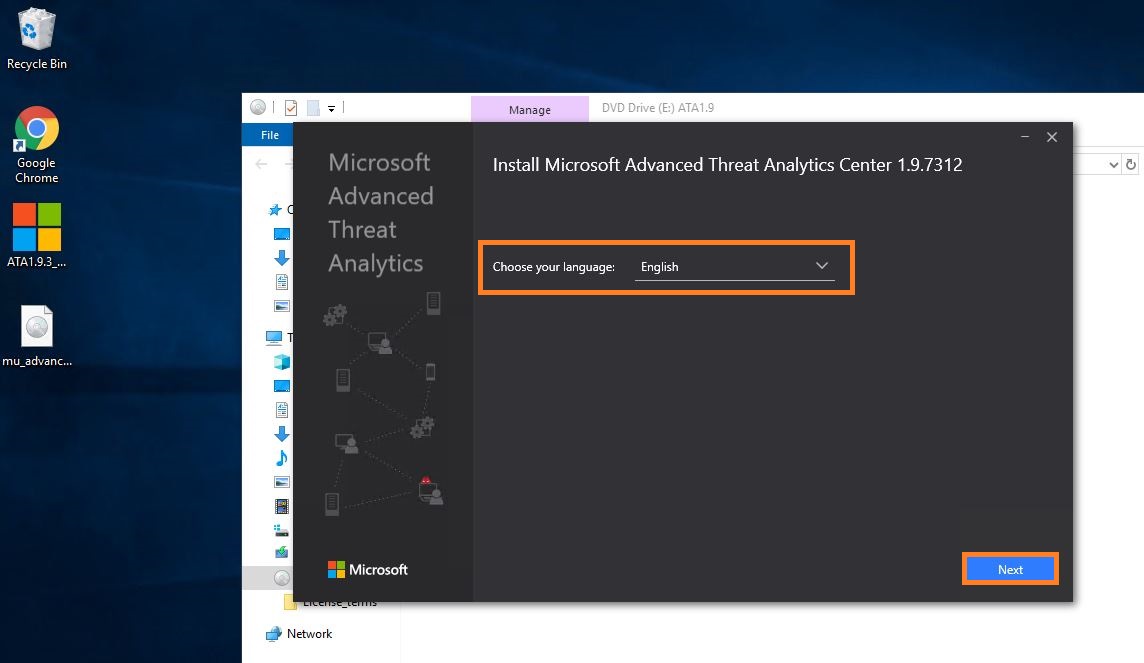Screen dimensions: 1144x663
Task: Select the Pictures icon under Quick access
Action: pyautogui.click(x=282, y=306)
